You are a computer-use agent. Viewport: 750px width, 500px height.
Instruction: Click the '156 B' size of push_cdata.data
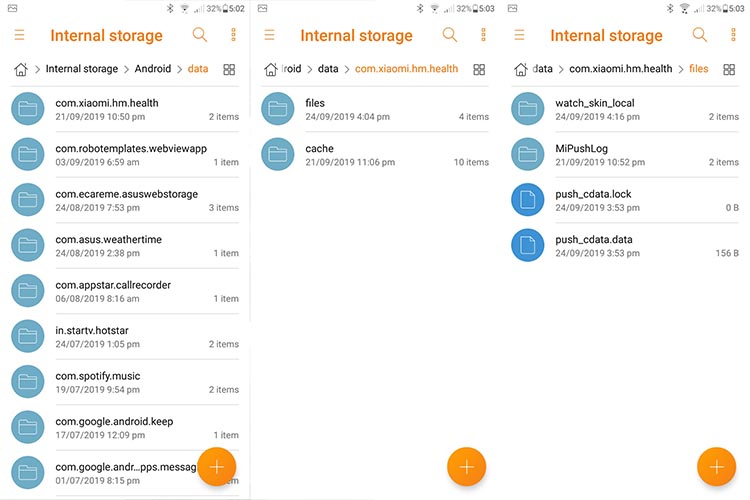point(727,253)
